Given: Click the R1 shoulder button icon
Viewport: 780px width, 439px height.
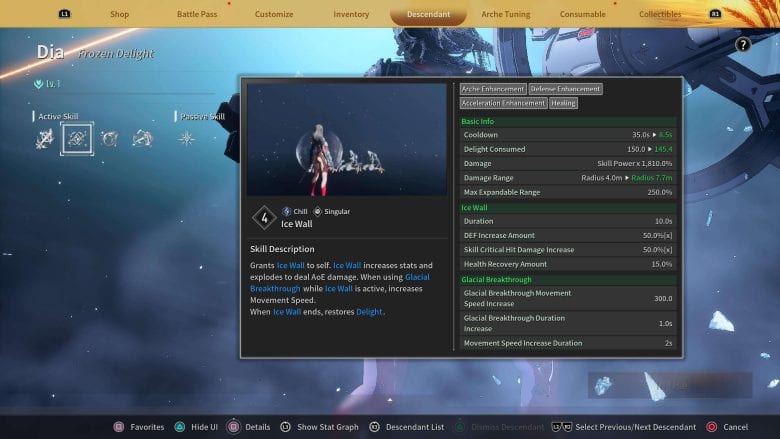Looking at the screenshot, I should pos(715,14).
